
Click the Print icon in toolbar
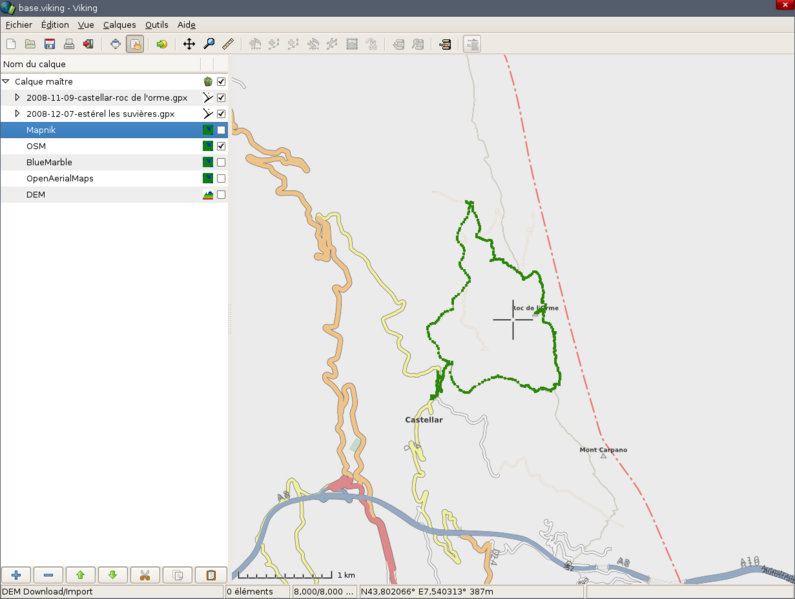tap(69, 44)
